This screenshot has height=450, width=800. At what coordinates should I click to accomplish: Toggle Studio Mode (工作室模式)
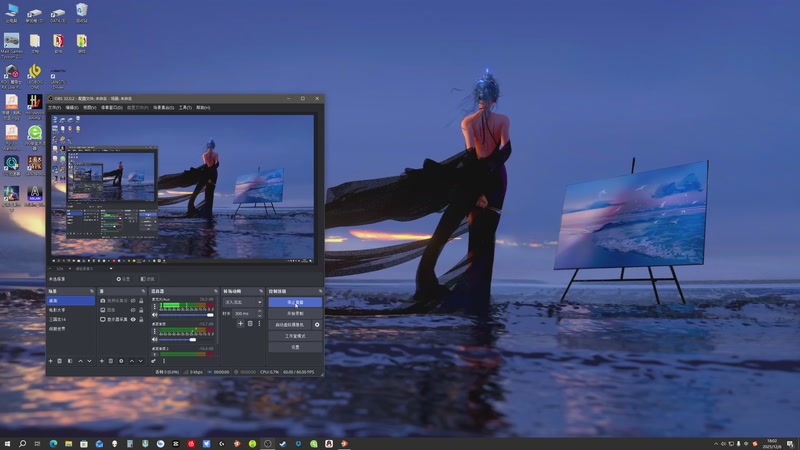click(295, 336)
